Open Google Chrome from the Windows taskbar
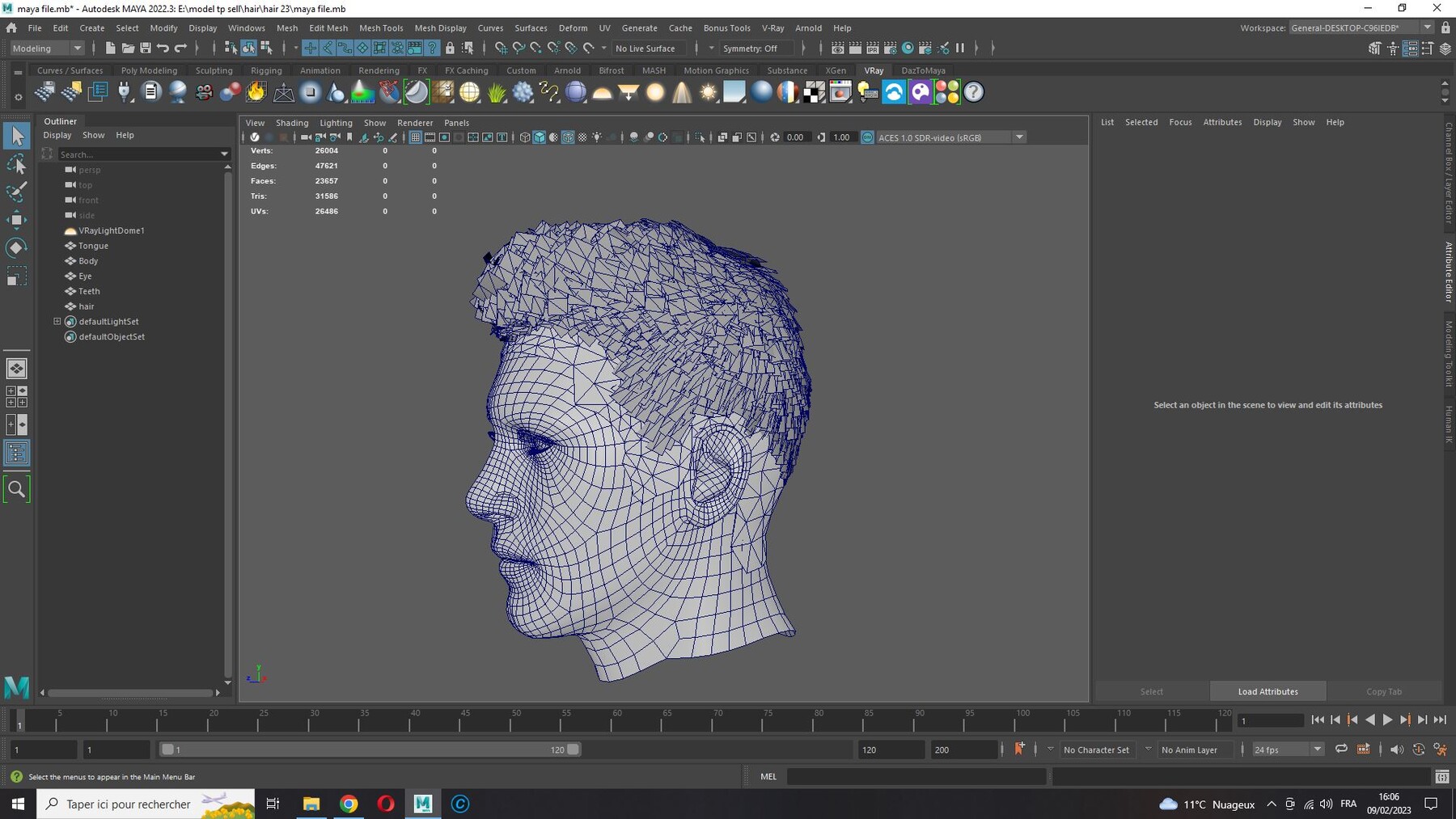1456x819 pixels. pos(349,804)
